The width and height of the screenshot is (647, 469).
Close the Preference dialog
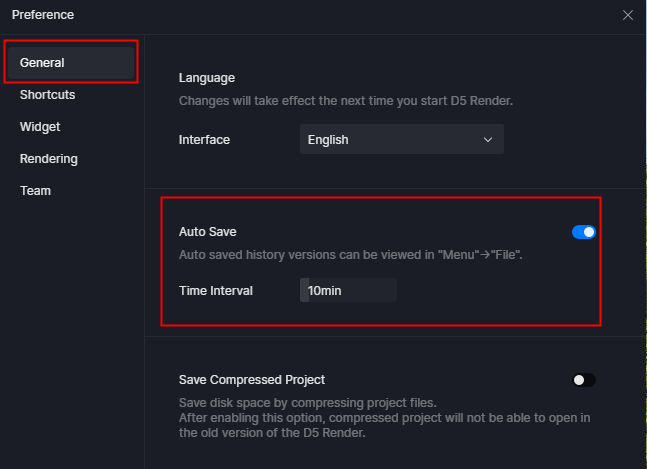[628, 15]
